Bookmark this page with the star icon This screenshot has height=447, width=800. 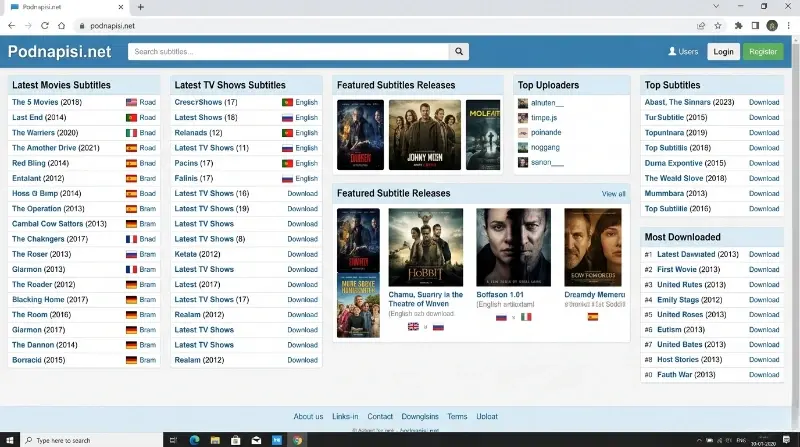[718, 26]
